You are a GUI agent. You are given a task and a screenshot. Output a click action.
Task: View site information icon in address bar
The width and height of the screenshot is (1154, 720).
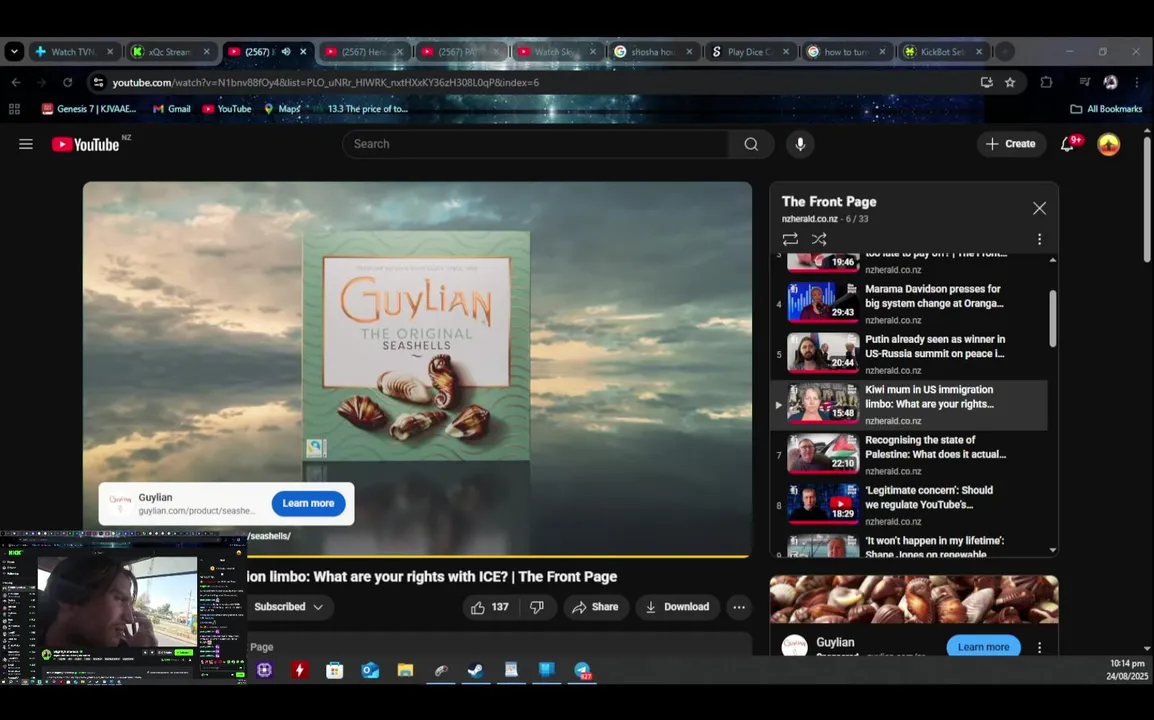98,82
